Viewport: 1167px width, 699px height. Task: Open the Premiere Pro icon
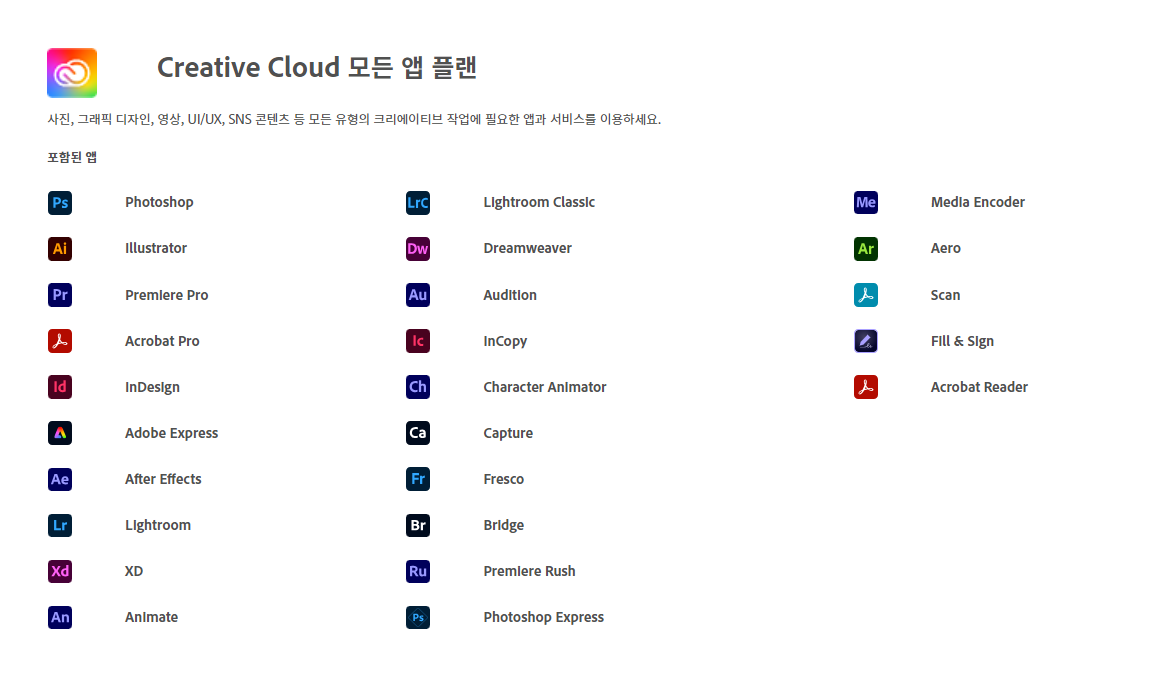pos(60,294)
